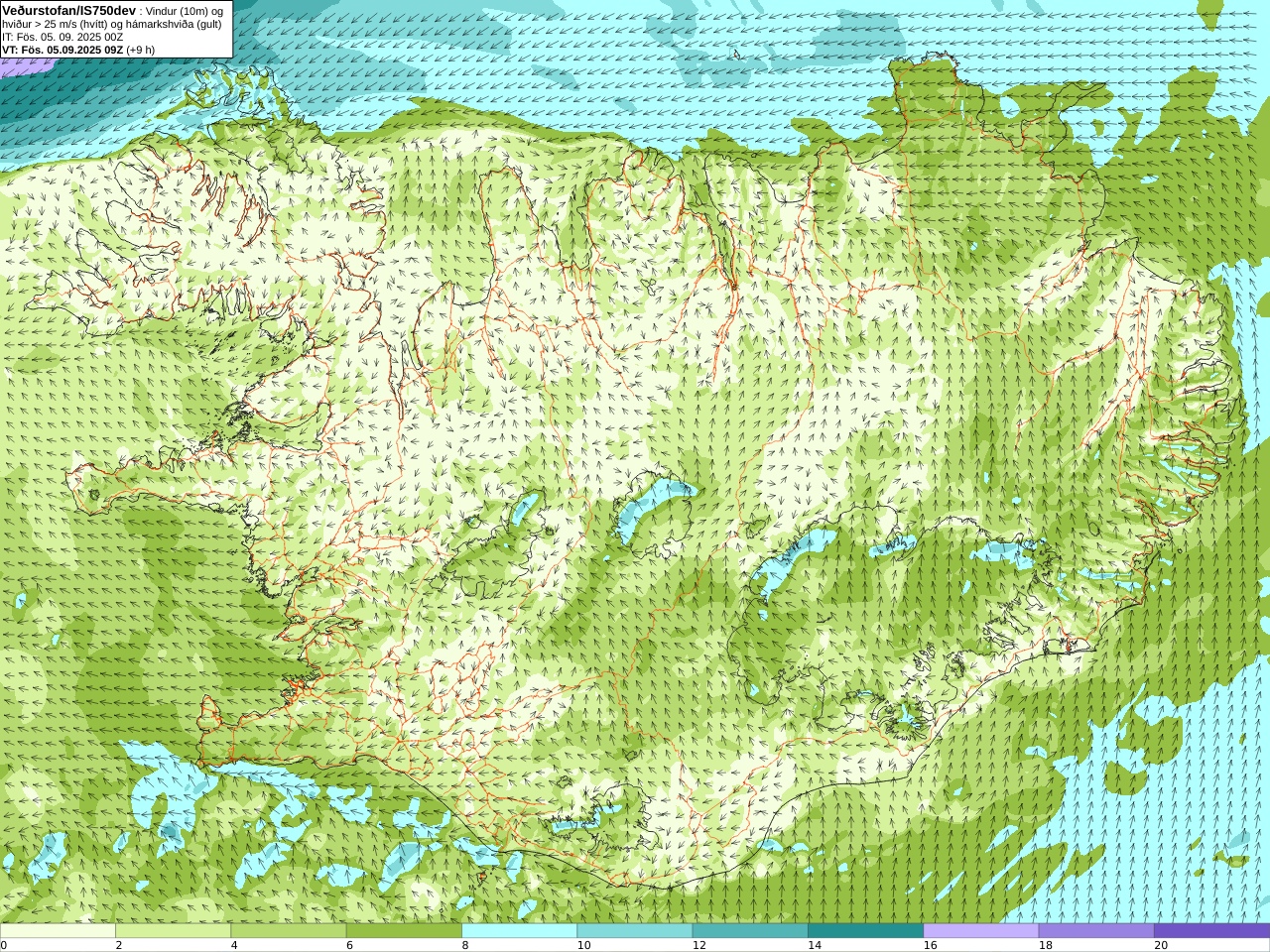The width and height of the screenshot is (1270, 952).
Task: Click the 'Vindur (10m) og' text
Action: 185,11
